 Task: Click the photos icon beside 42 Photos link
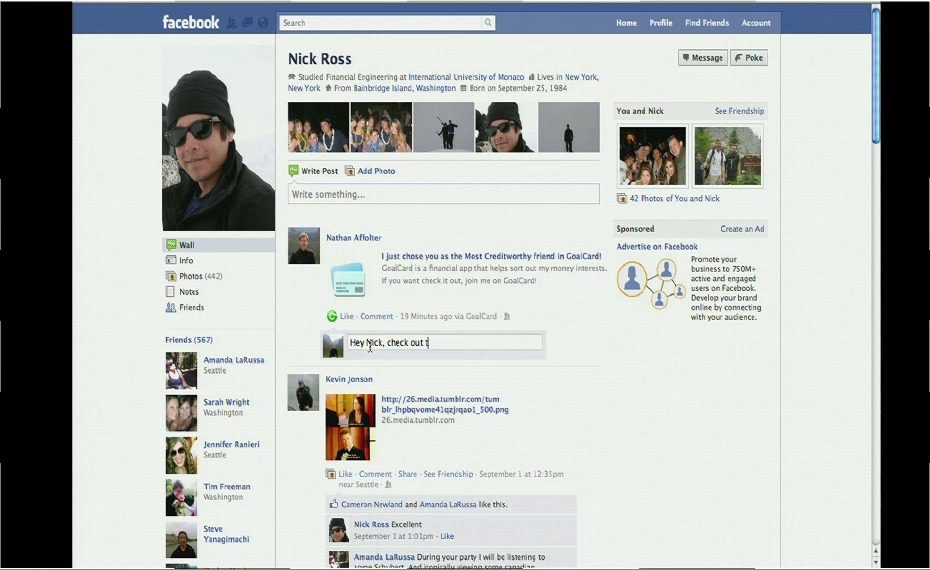pos(622,198)
